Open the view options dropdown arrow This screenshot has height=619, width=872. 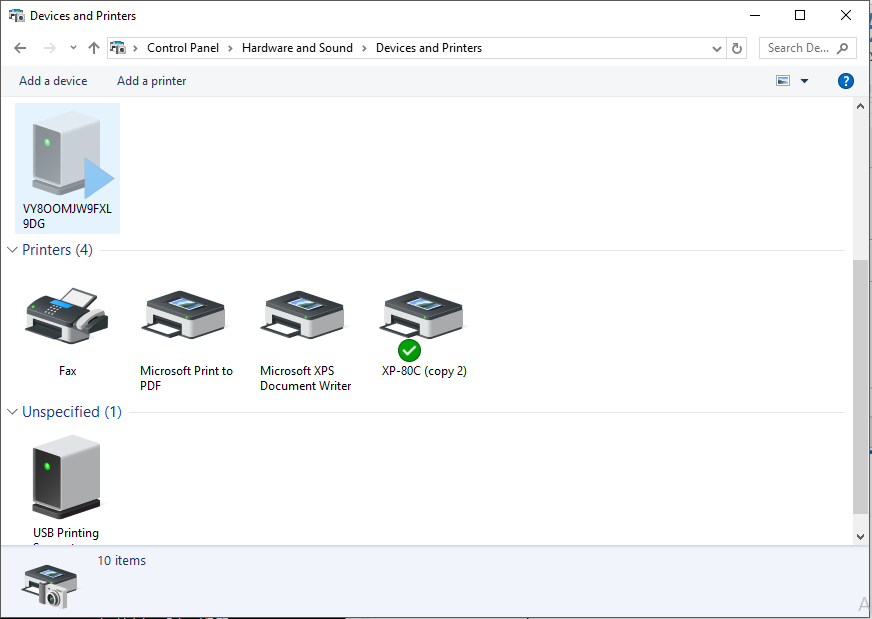point(804,81)
